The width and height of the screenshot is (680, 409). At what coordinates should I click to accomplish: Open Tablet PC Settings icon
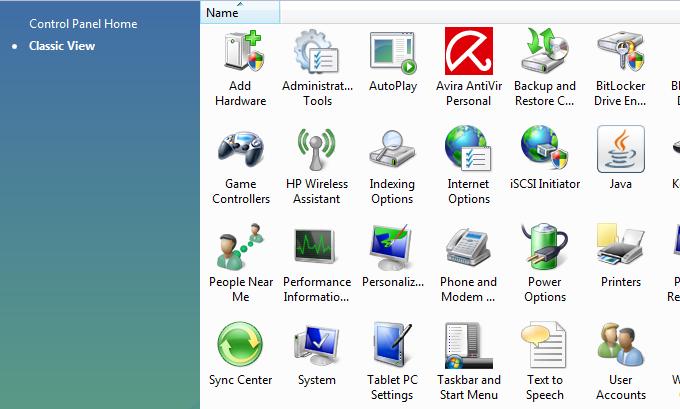392,345
